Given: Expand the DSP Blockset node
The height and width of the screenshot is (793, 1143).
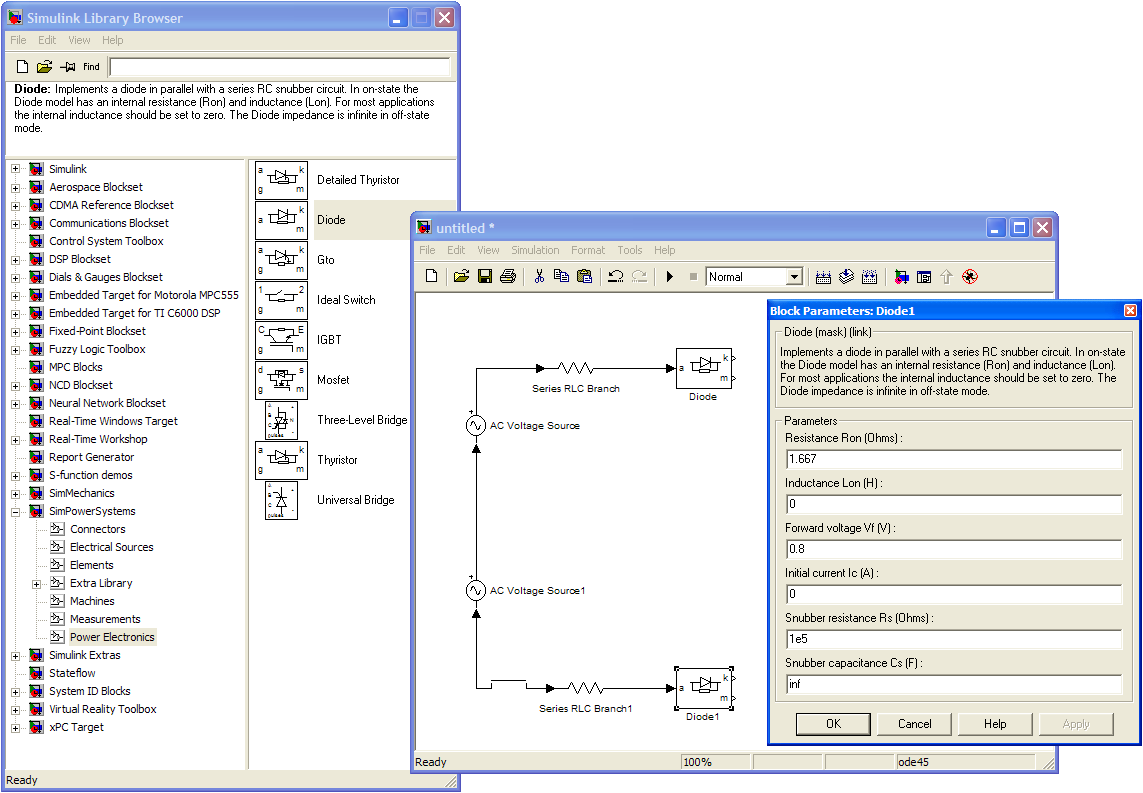Looking at the screenshot, I should [15, 259].
